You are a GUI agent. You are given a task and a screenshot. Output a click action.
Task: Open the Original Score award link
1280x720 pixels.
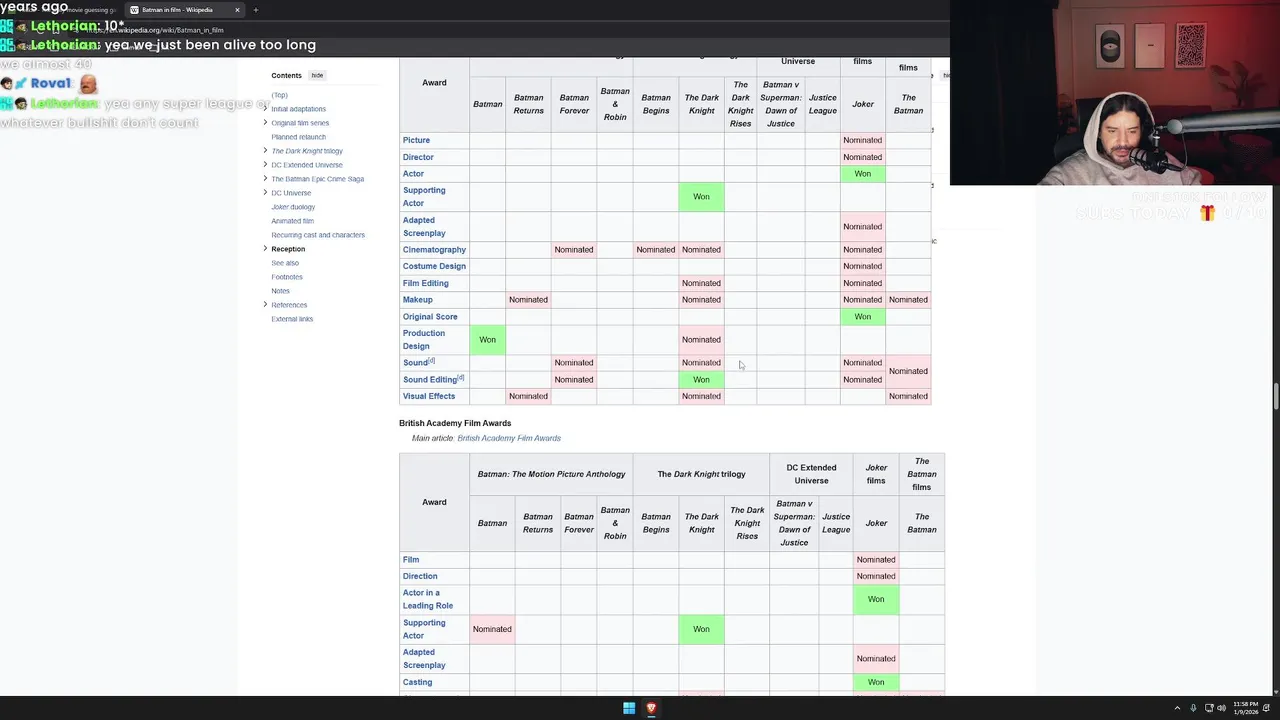(430, 317)
